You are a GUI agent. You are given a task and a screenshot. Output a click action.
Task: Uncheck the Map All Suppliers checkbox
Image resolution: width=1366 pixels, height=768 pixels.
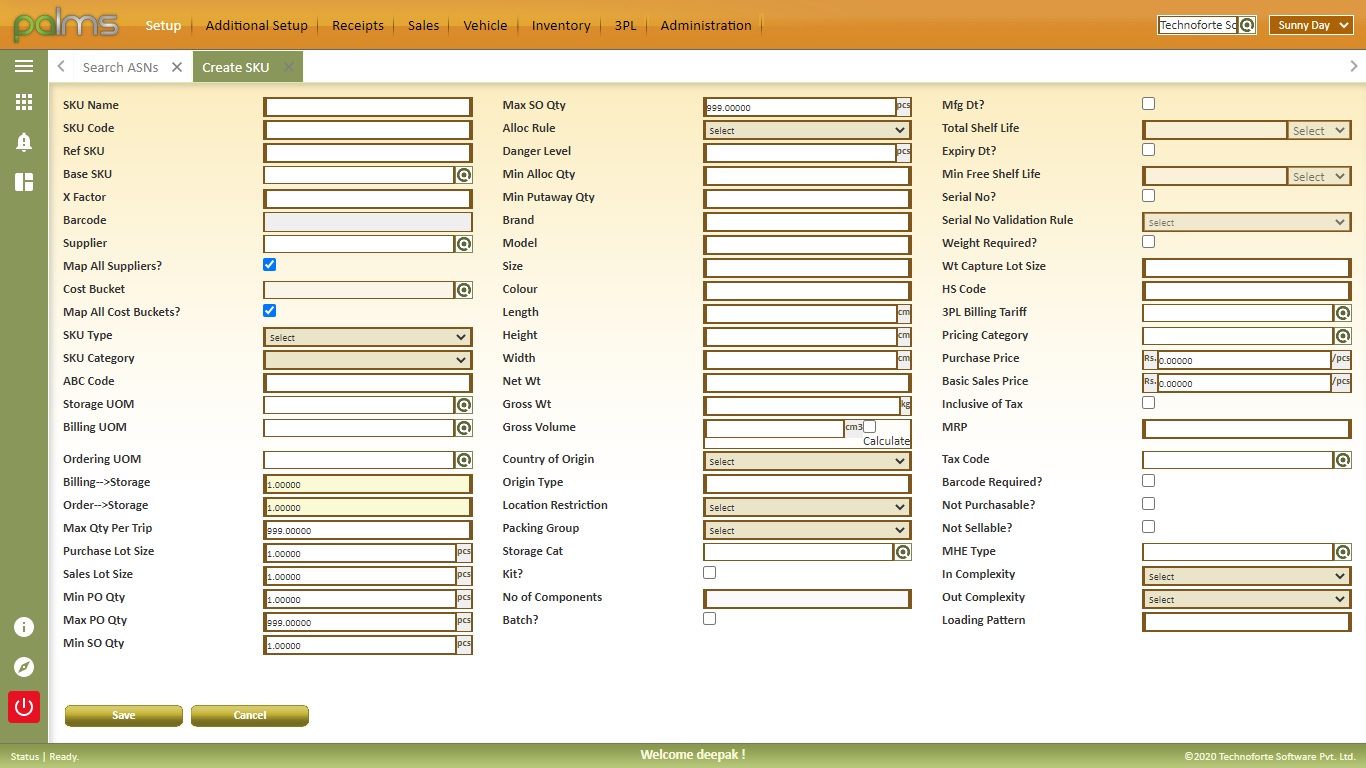point(269,264)
